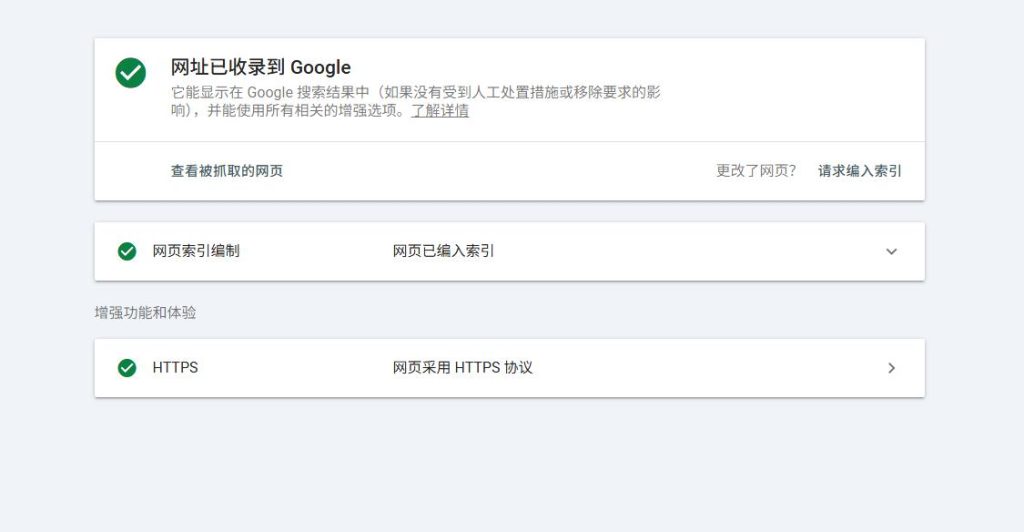Open the 了解详情 link
The width and height of the screenshot is (1024, 532).
[440, 111]
